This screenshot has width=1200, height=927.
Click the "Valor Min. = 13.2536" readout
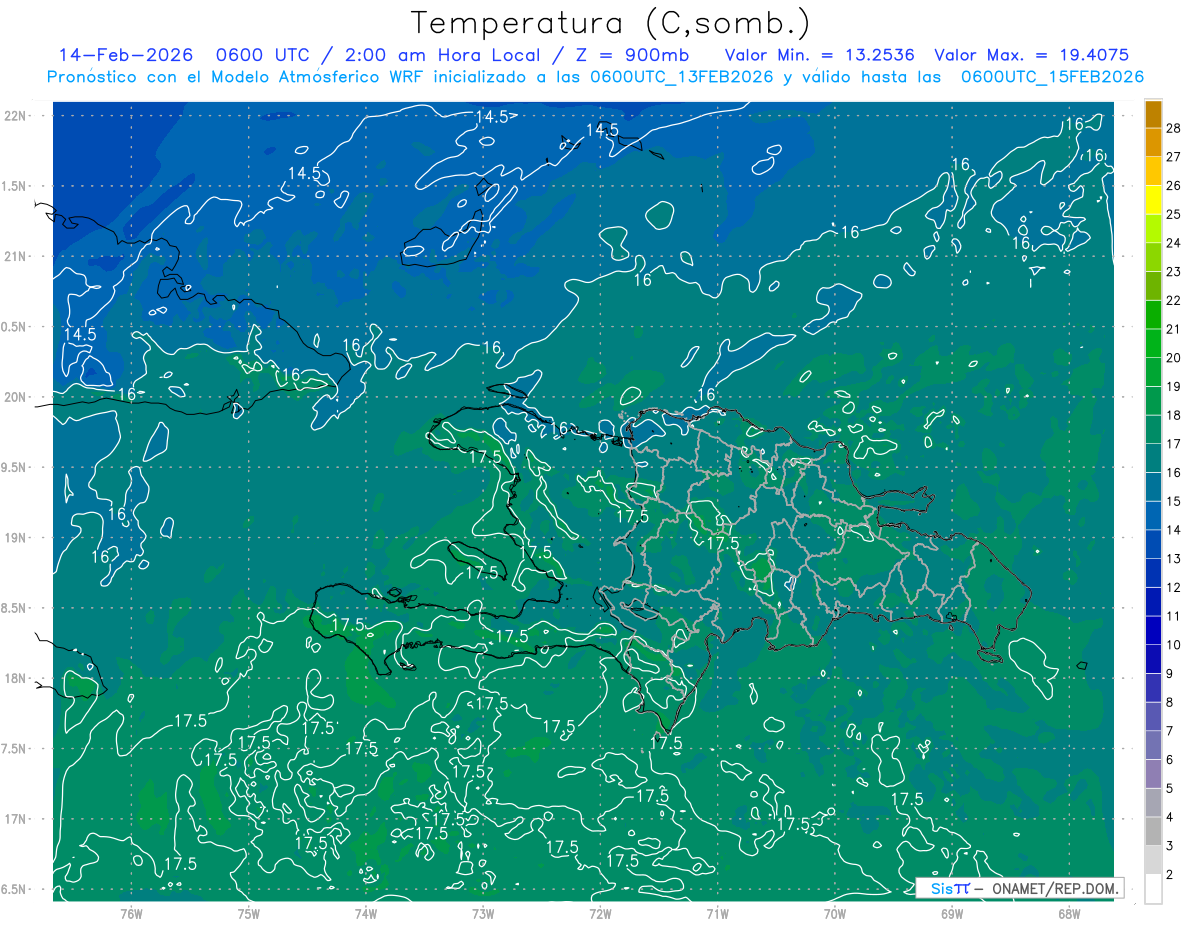[x=820, y=55]
